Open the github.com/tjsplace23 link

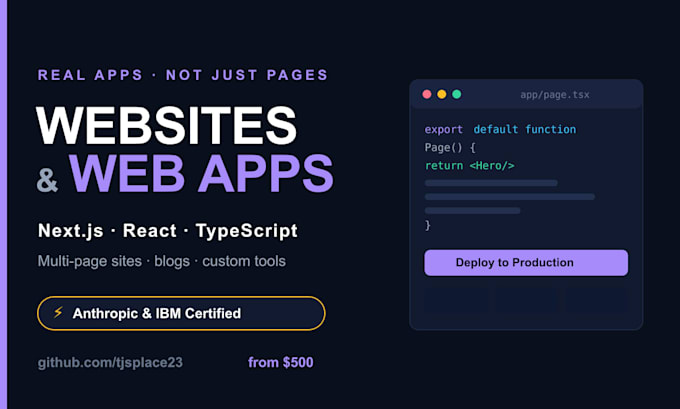pos(110,363)
